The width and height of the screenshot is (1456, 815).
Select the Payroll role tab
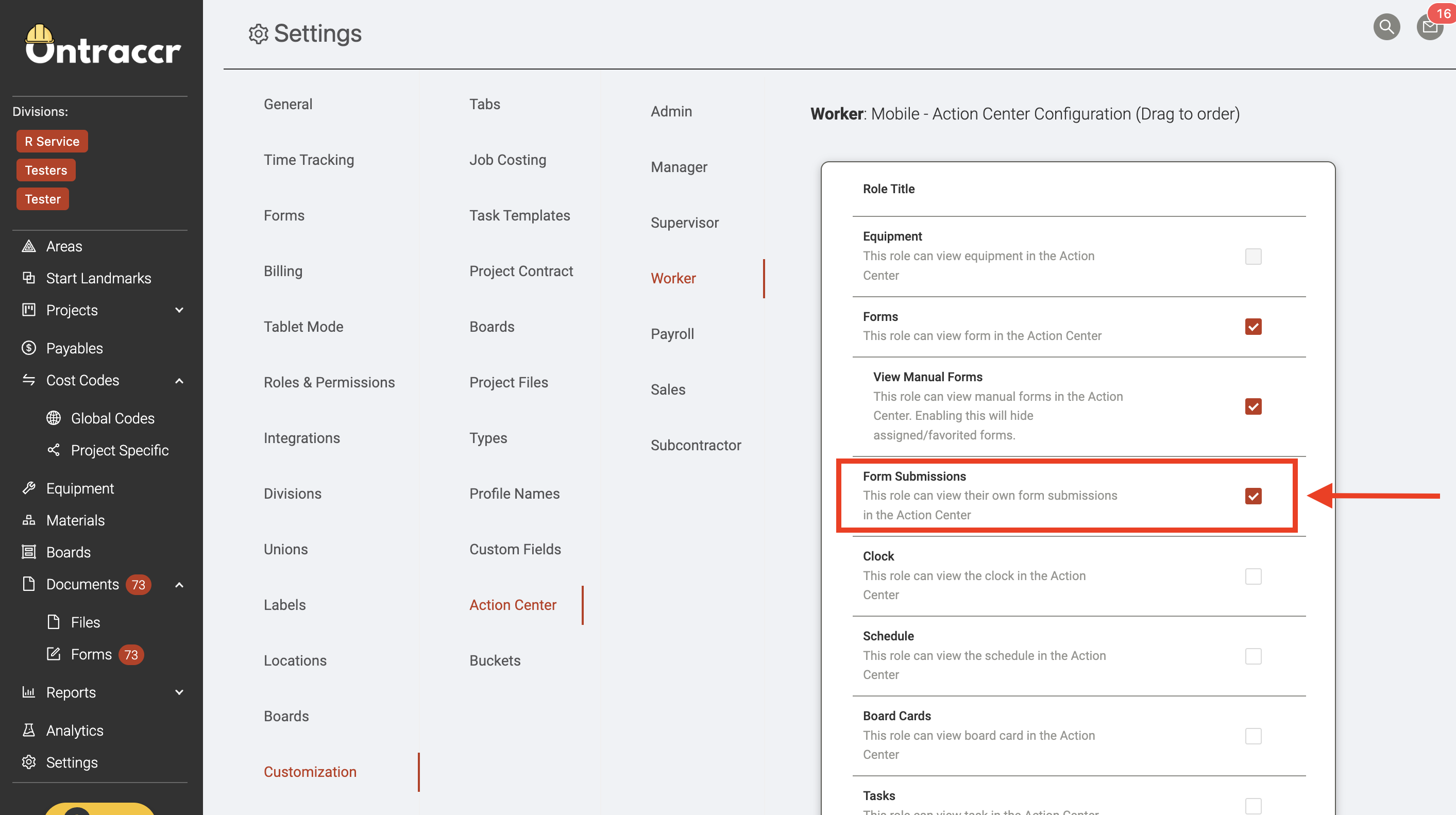click(x=672, y=334)
